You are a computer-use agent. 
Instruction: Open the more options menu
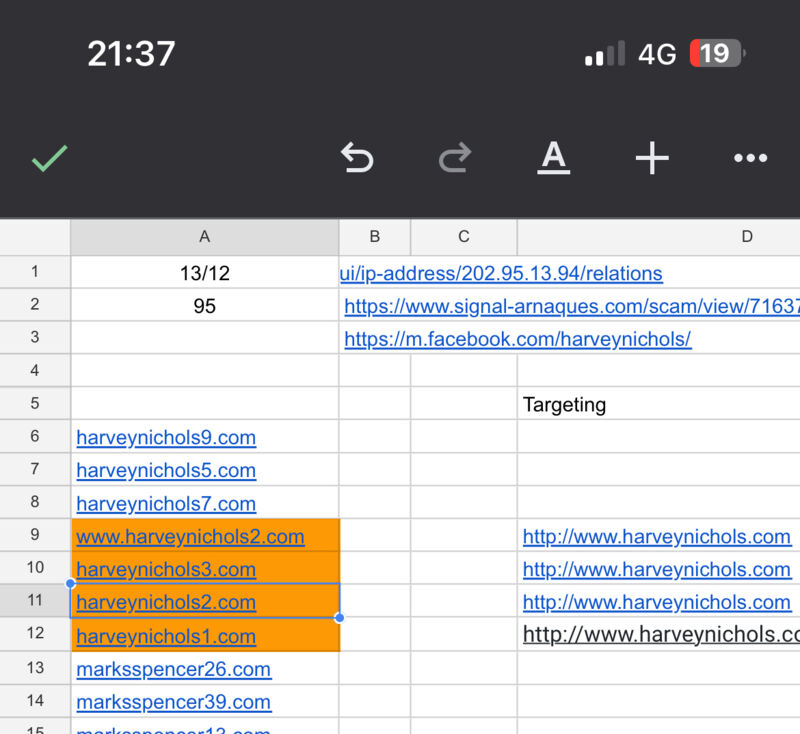coord(751,158)
